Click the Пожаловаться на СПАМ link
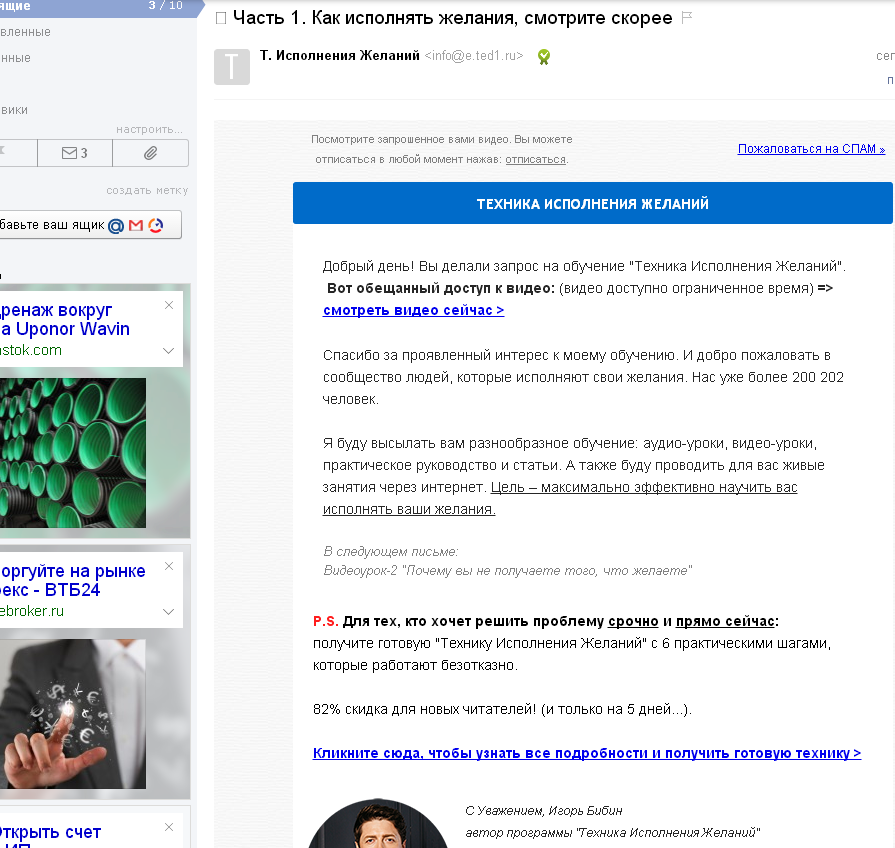895x848 pixels. (x=811, y=149)
